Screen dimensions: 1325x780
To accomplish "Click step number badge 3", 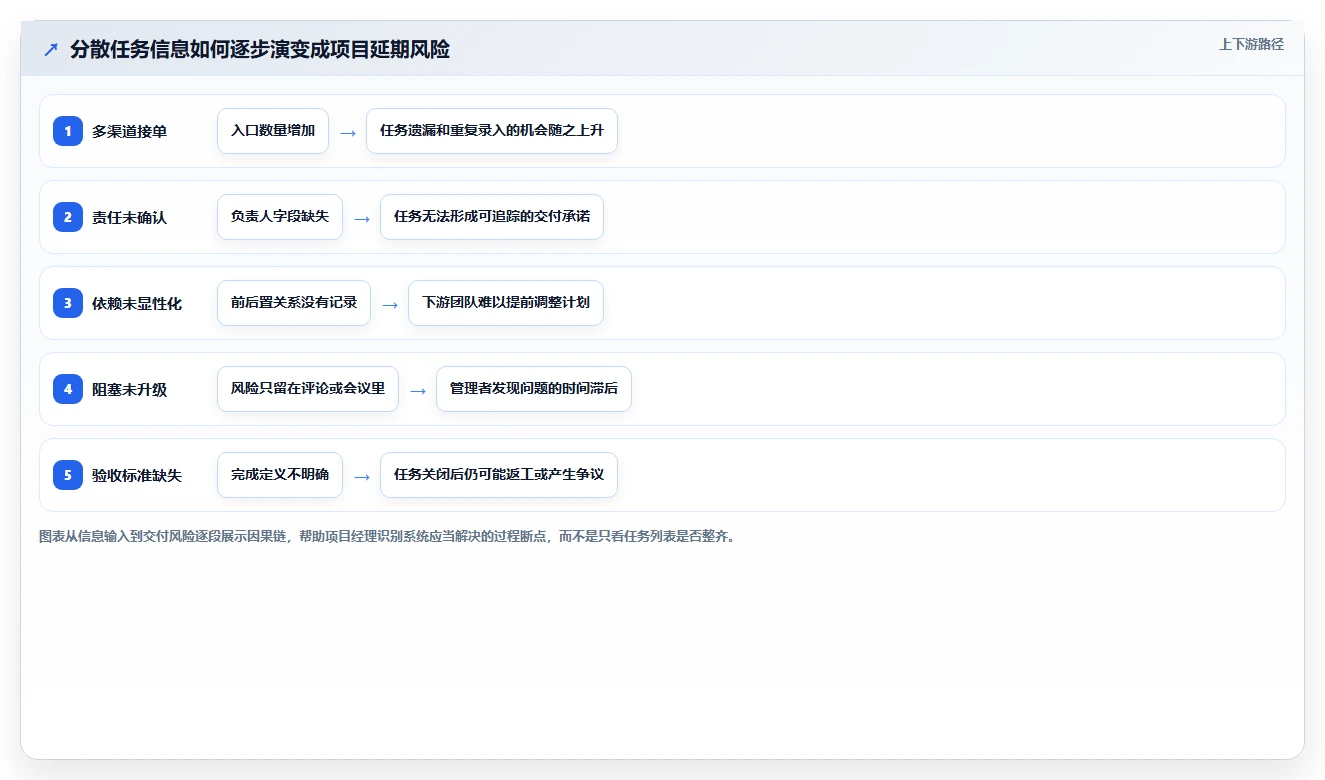I will tap(68, 303).
